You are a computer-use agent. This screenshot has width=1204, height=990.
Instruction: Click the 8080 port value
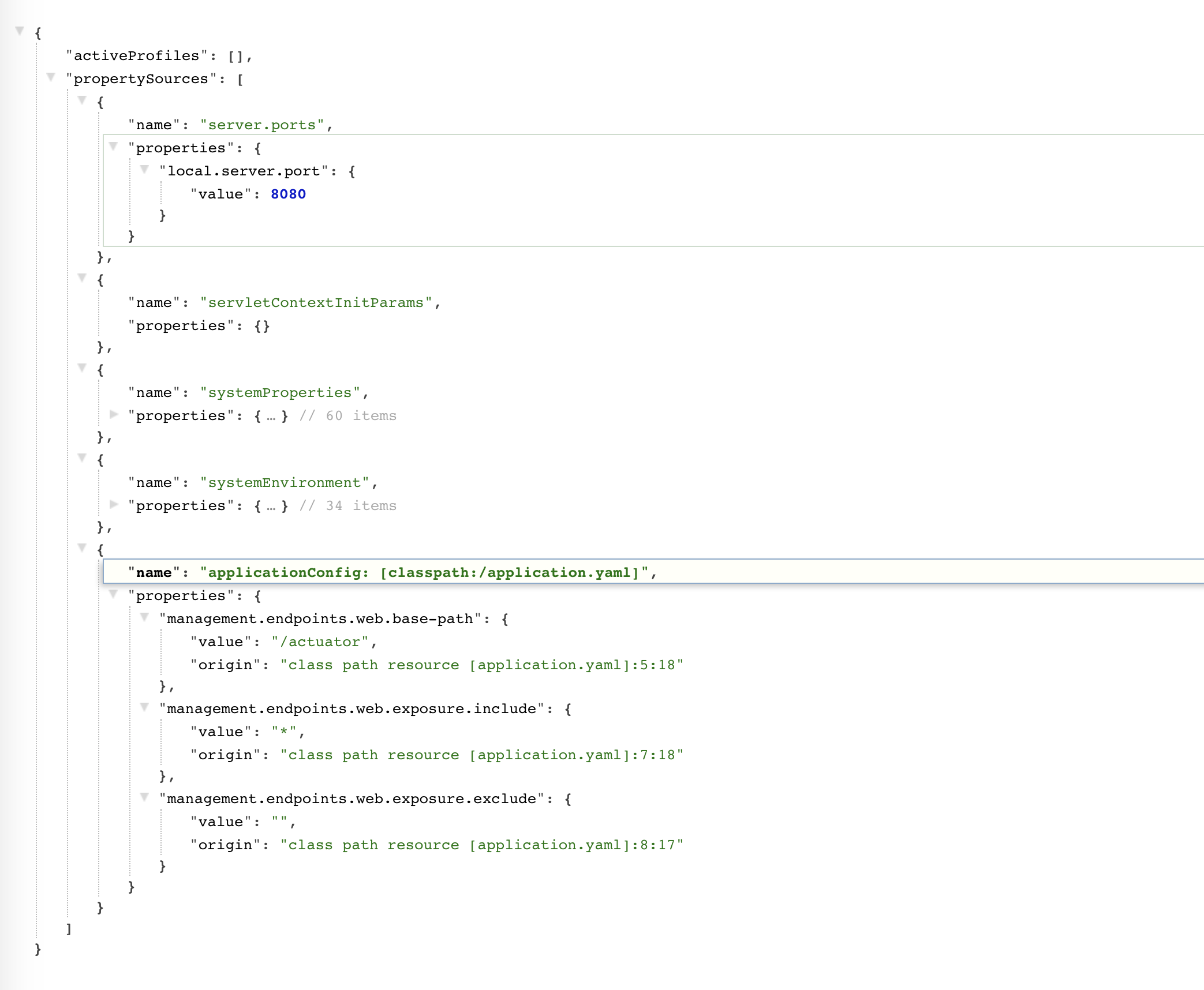click(x=288, y=194)
